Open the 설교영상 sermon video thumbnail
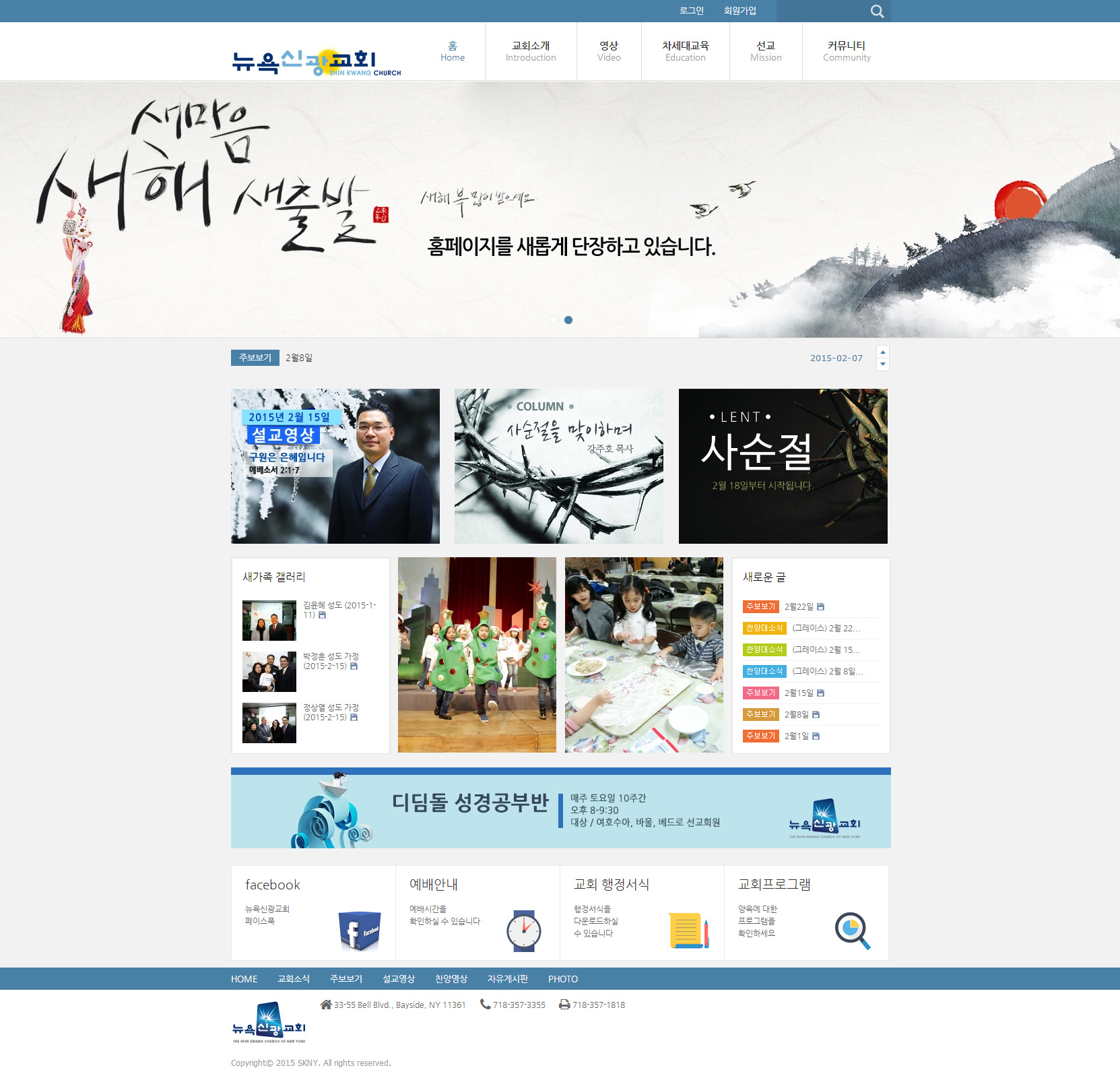The width and height of the screenshot is (1120, 1074). click(x=335, y=466)
